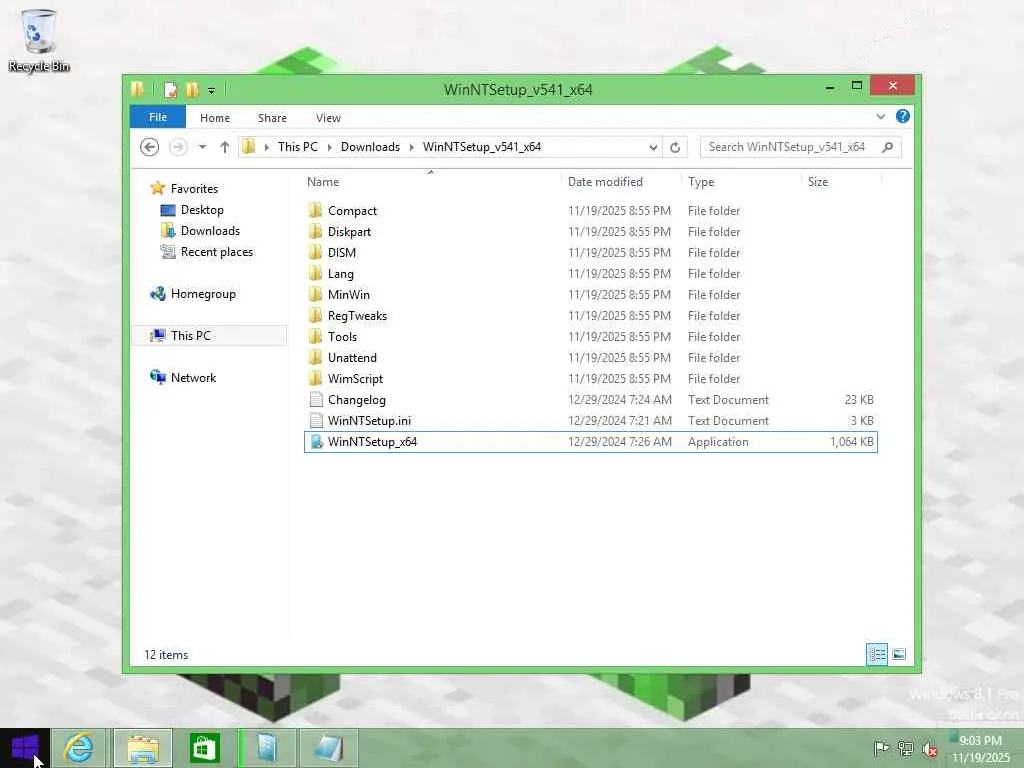Select the WinNTSetup_x64 application
1024x768 pixels.
coord(590,441)
